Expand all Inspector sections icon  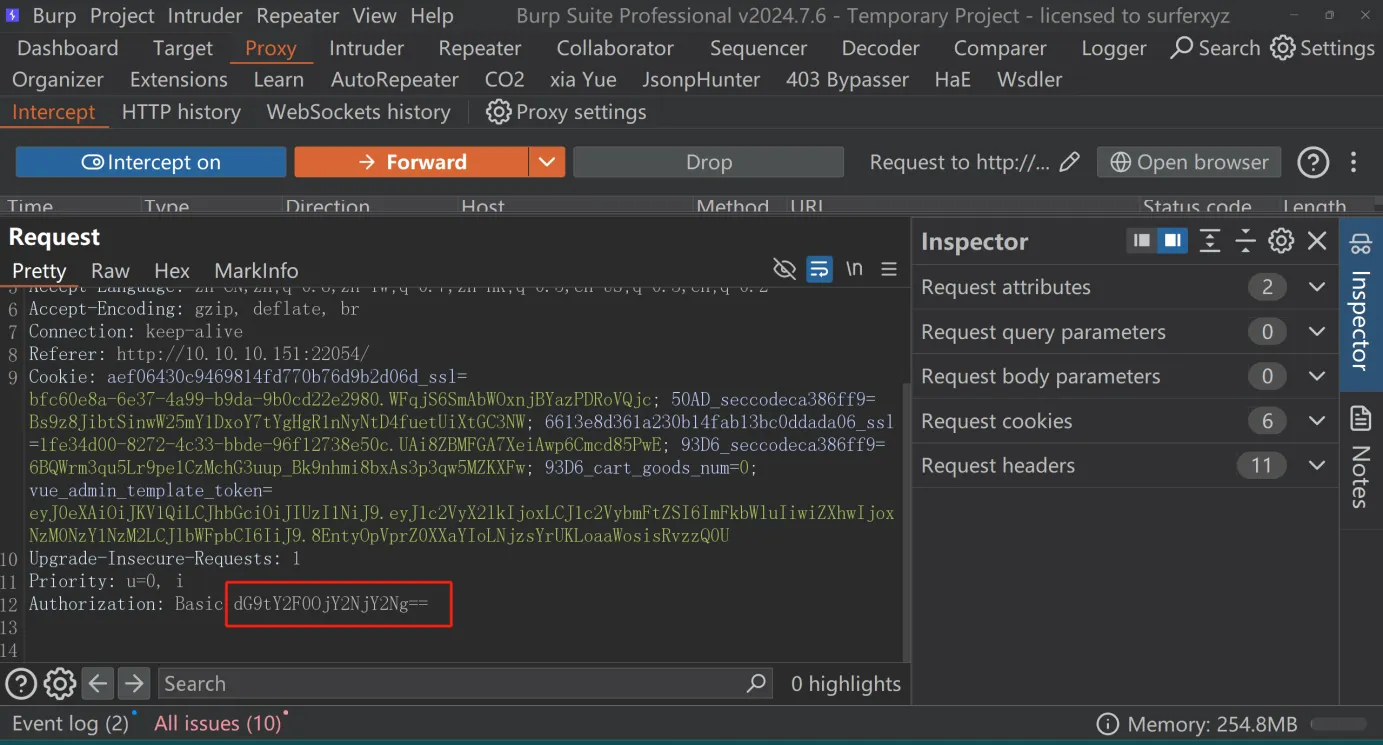1210,241
